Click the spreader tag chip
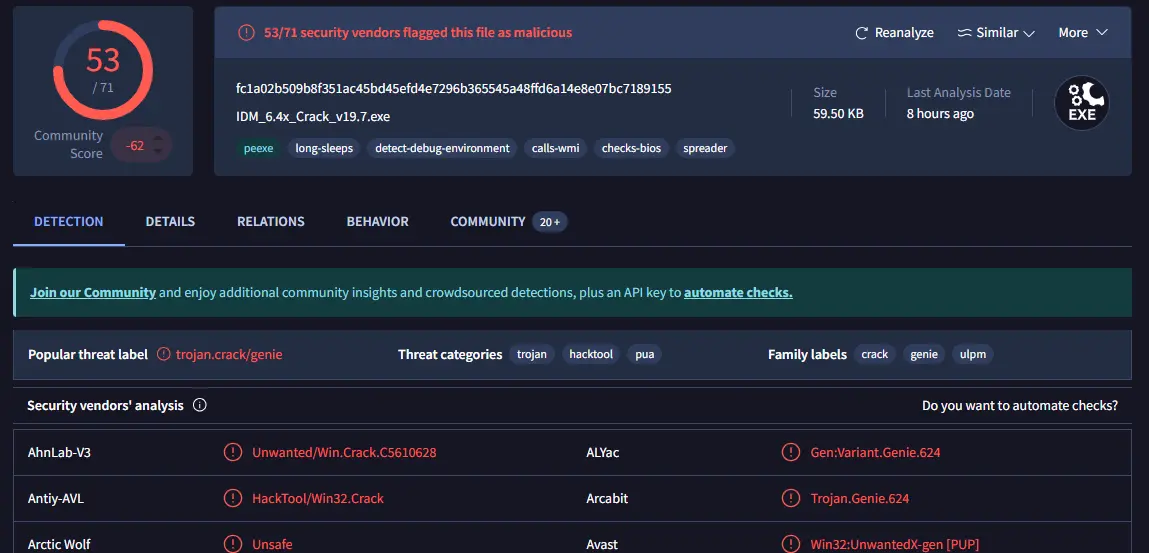This screenshot has width=1149, height=553. coord(705,149)
